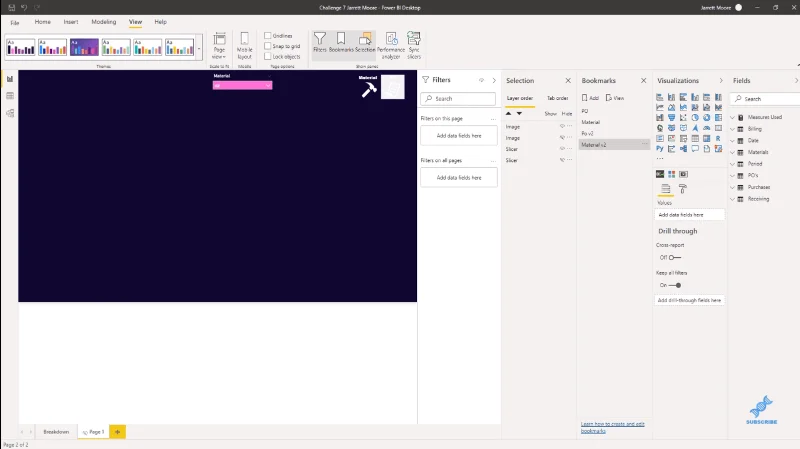Select the Treemap visualization

pyautogui.click(x=718, y=117)
